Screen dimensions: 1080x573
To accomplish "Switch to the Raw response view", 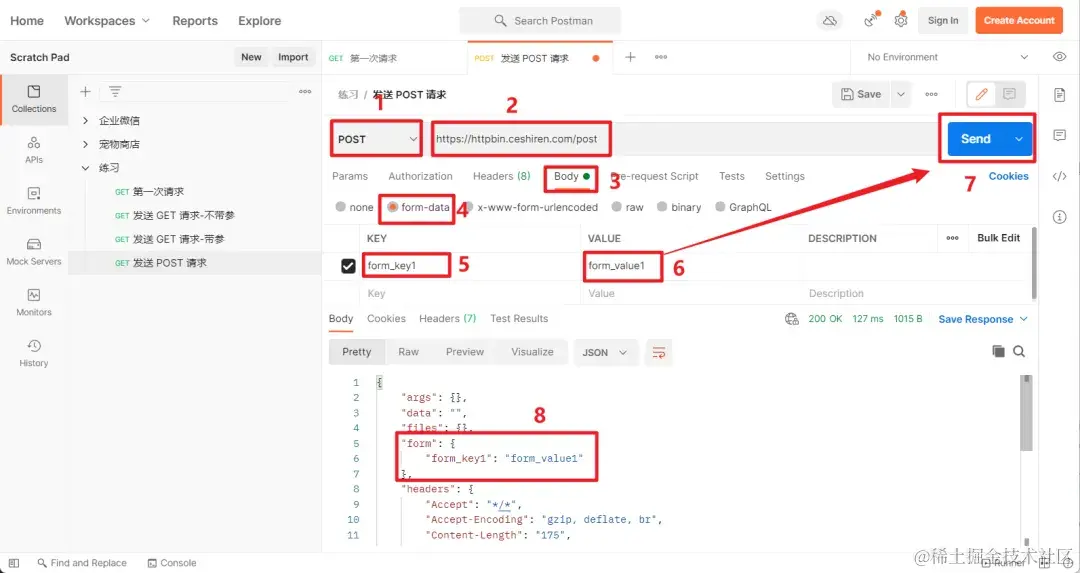I will click(408, 352).
